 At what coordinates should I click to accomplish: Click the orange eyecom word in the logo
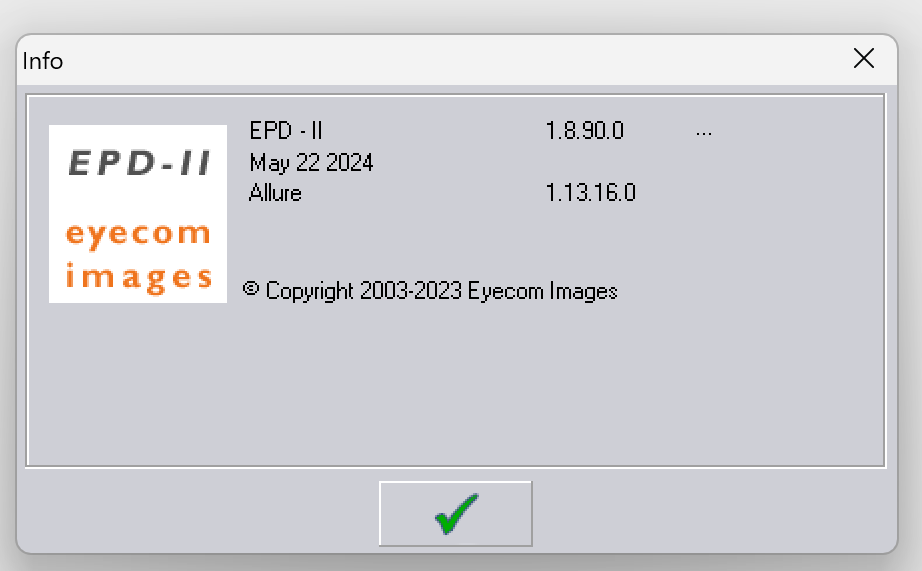[x=138, y=235]
